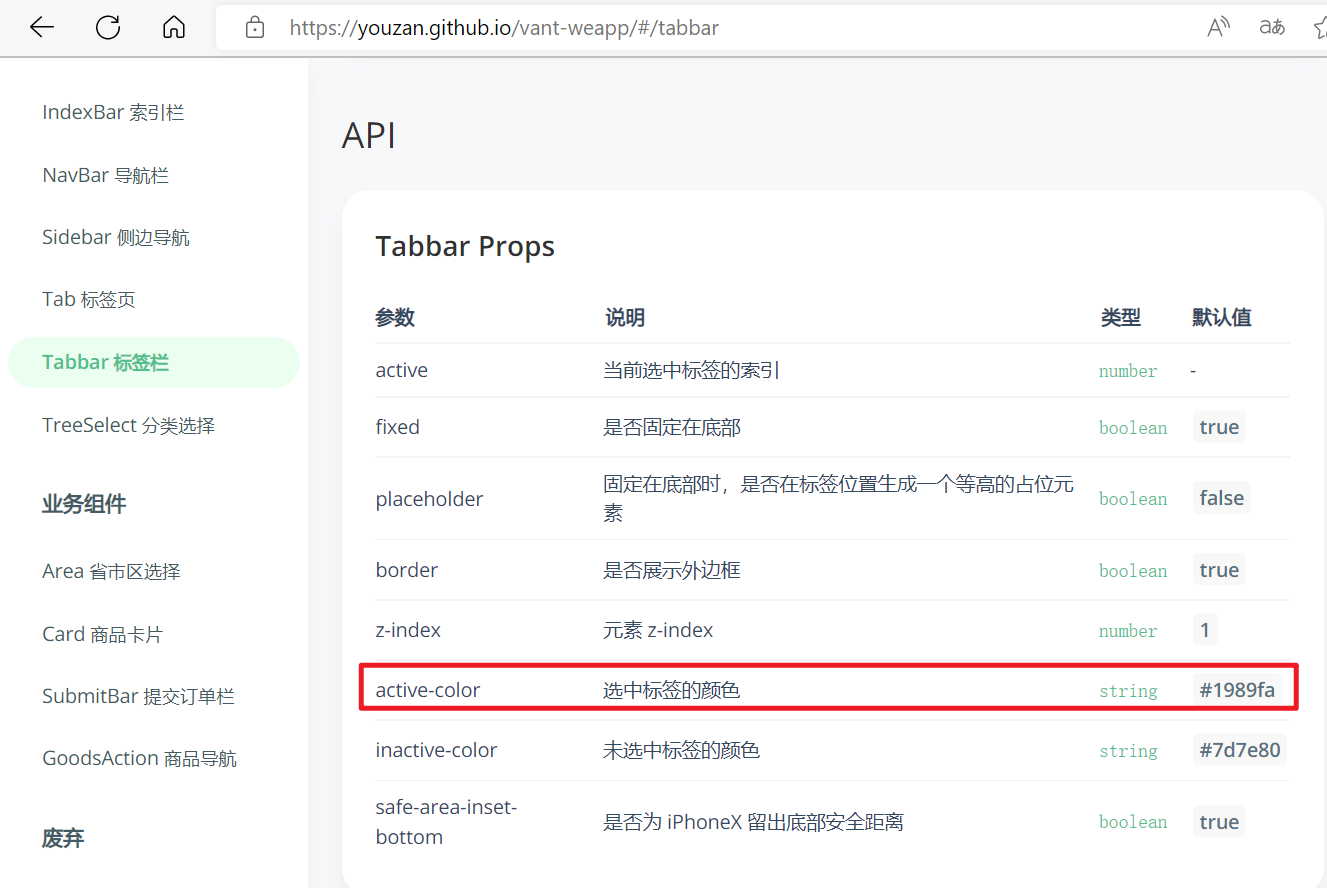Click the placeholder parameter cell

430,499
